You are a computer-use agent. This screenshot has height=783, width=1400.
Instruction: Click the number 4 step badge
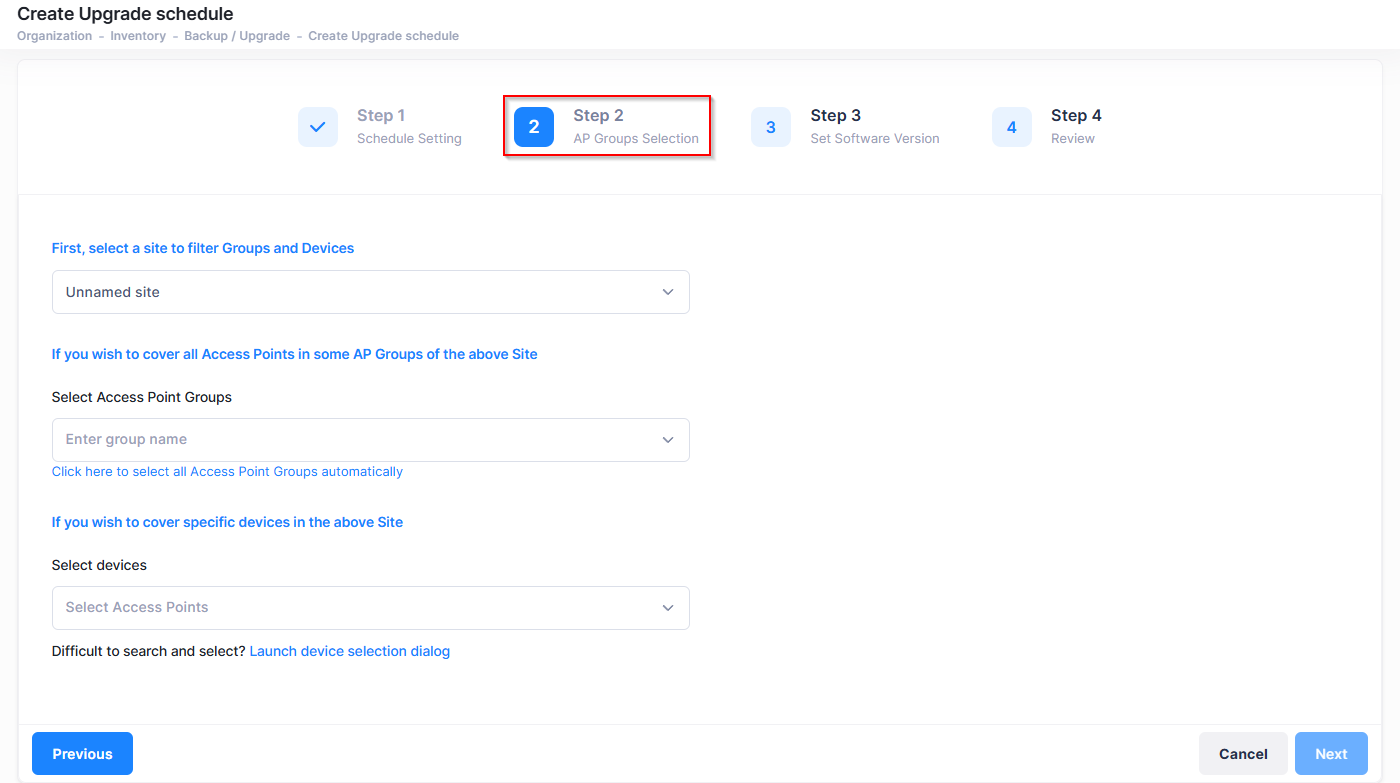[1011, 127]
